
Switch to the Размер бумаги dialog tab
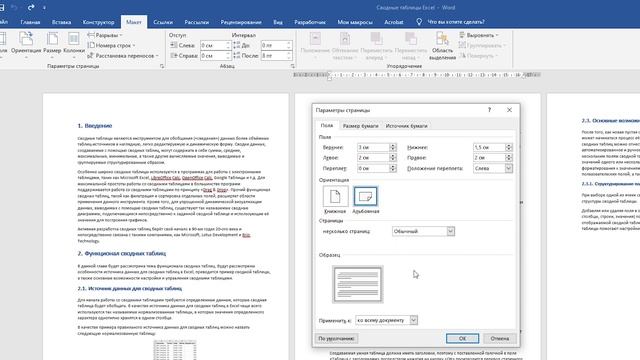(x=360, y=126)
